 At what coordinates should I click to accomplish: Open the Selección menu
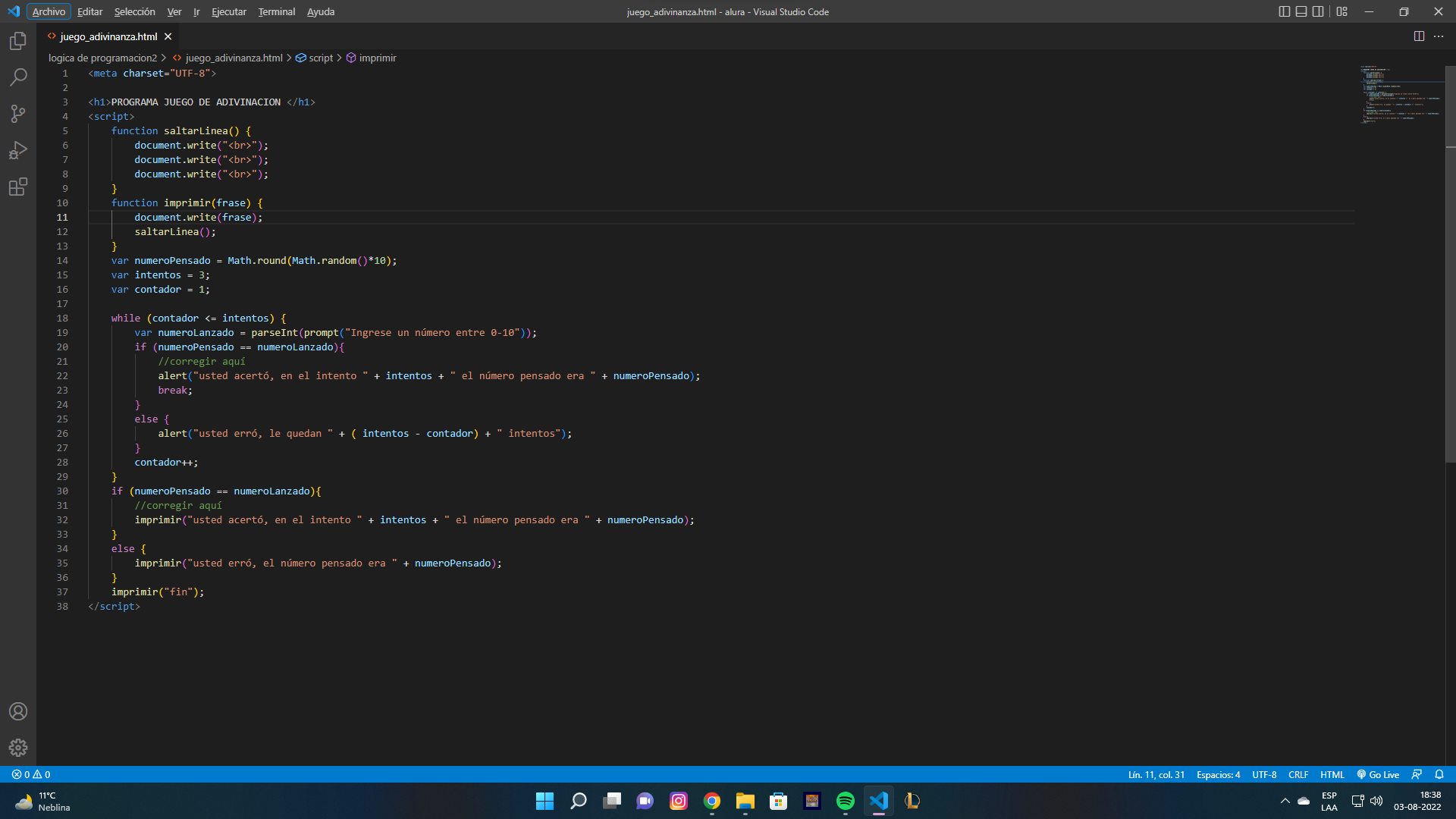[x=135, y=11]
